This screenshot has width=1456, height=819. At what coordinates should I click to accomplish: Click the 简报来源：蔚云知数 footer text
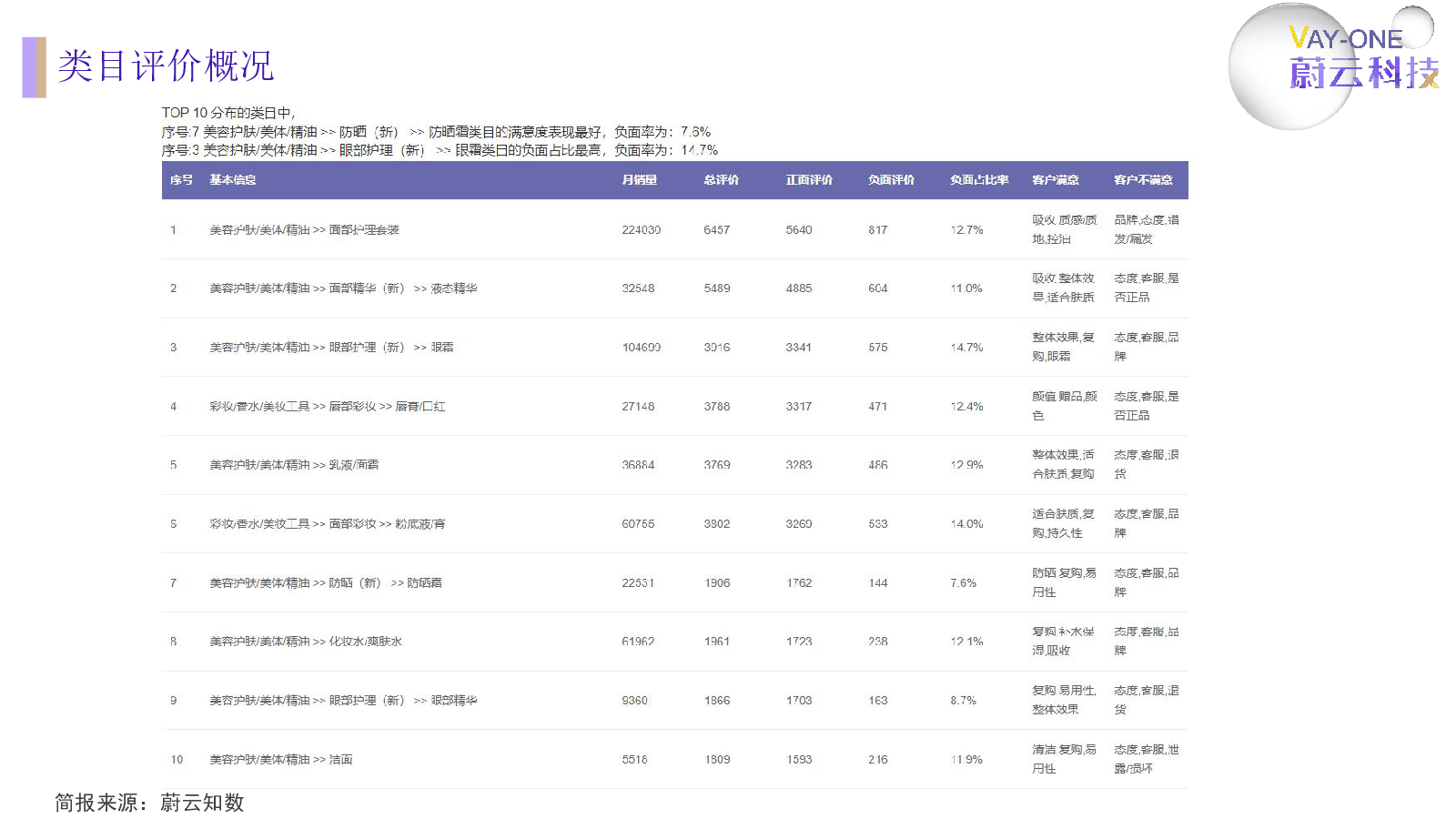(x=149, y=803)
